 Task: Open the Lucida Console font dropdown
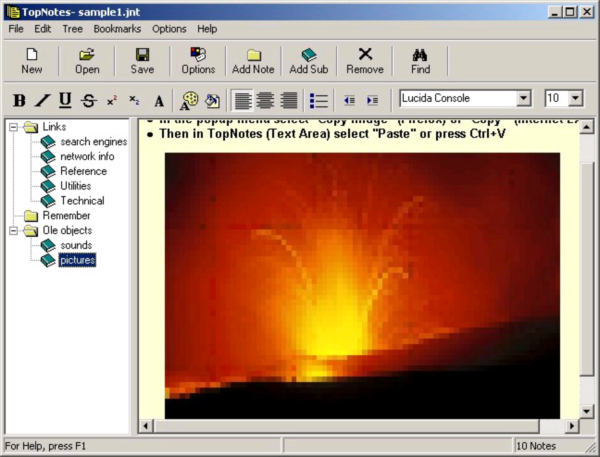(x=523, y=98)
